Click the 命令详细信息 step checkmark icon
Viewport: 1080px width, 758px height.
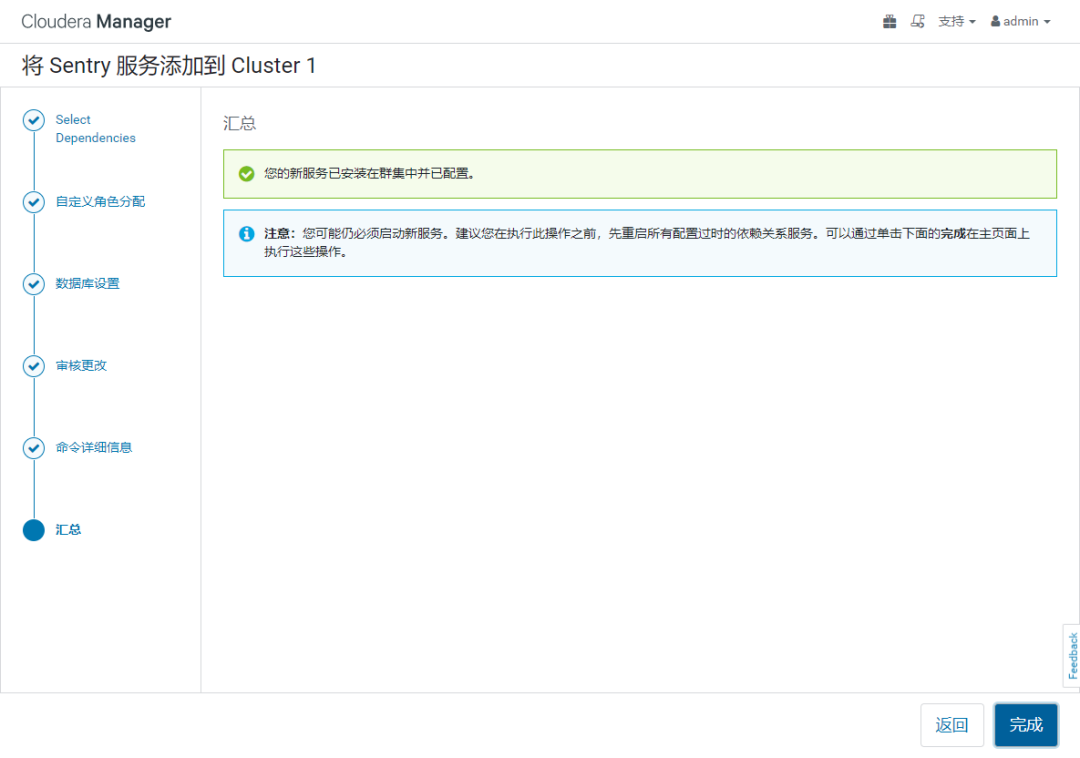click(34, 448)
